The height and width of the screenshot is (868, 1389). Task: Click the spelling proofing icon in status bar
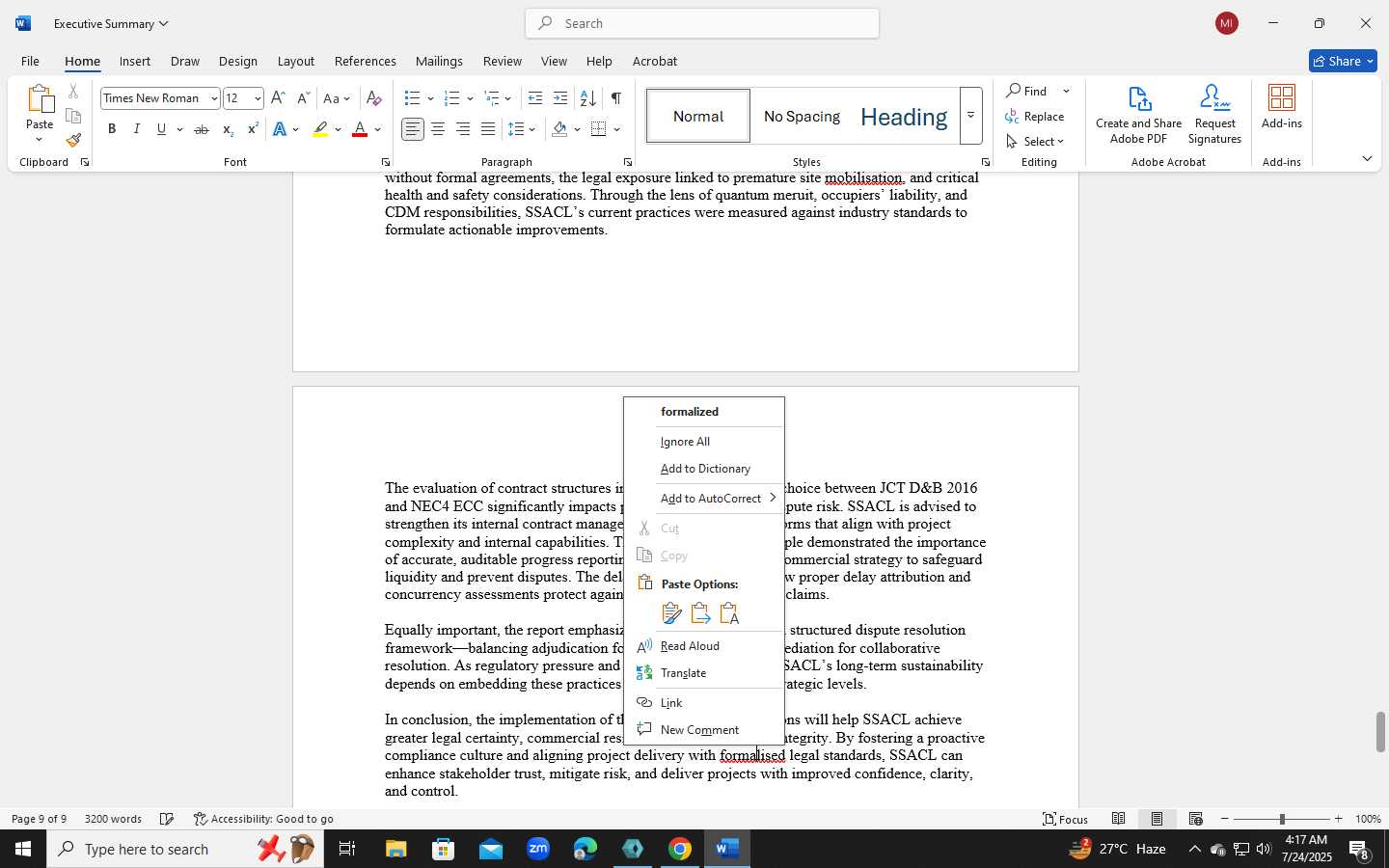point(167,819)
